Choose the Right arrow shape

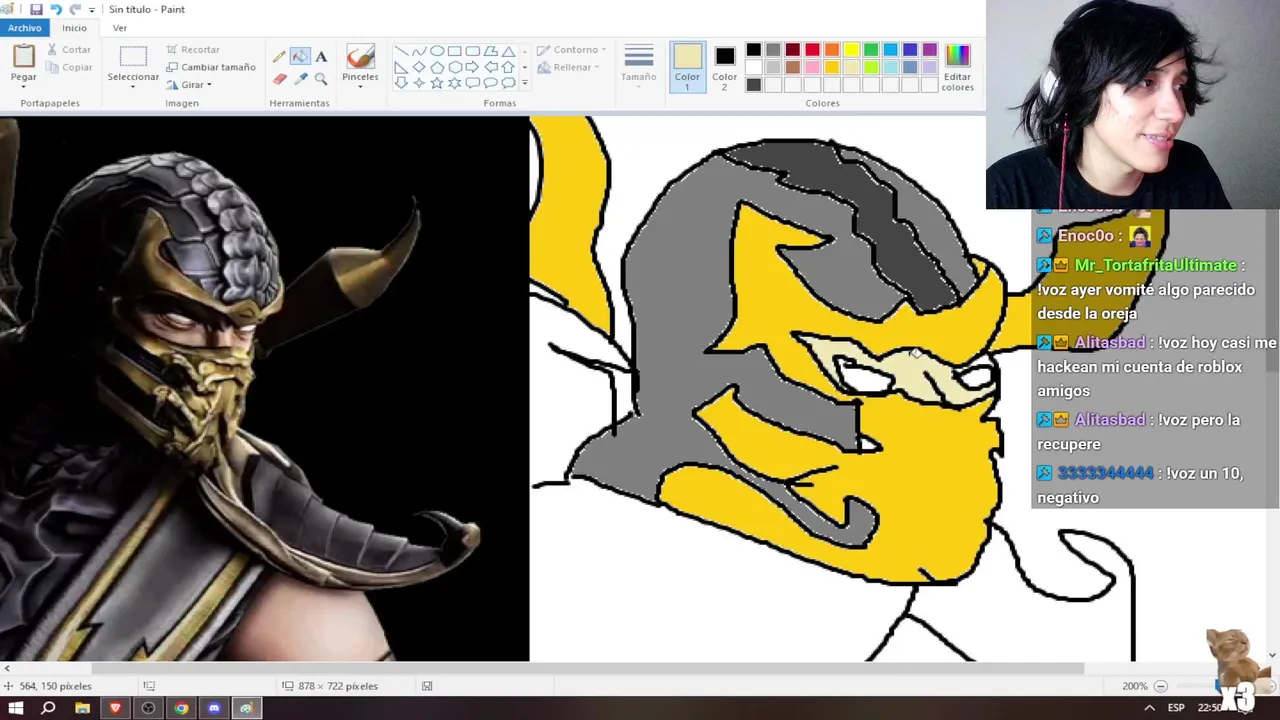(x=473, y=67)
